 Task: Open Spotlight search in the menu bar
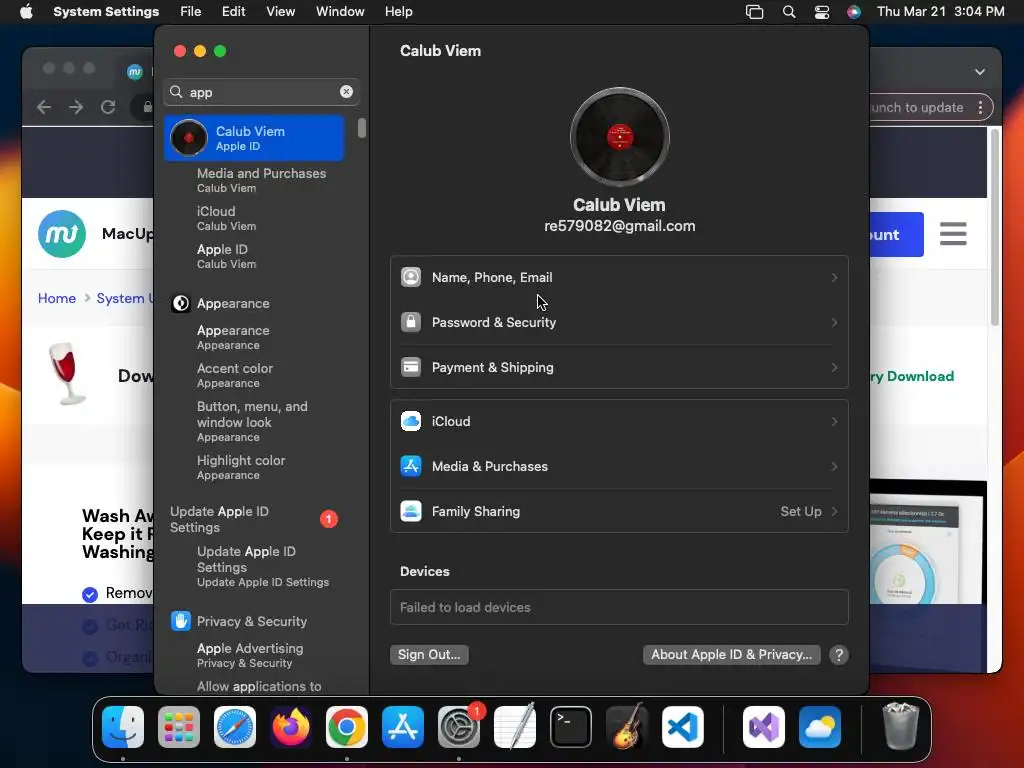789,12
